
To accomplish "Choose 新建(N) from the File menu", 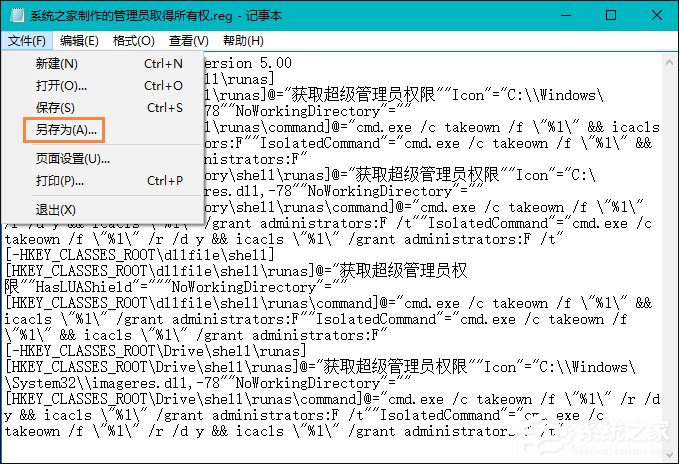I will coord(103,64).
